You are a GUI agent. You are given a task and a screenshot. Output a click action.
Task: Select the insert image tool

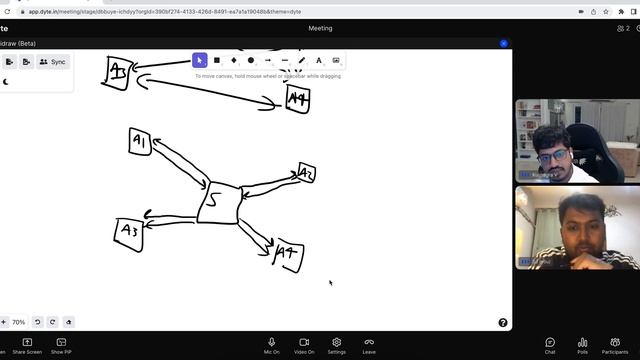(336, 60)
